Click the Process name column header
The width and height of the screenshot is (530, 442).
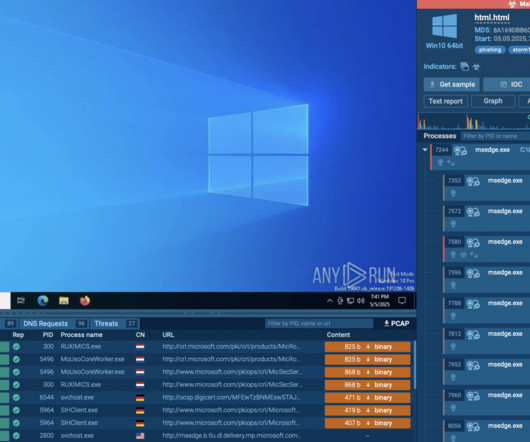(81, 335)
